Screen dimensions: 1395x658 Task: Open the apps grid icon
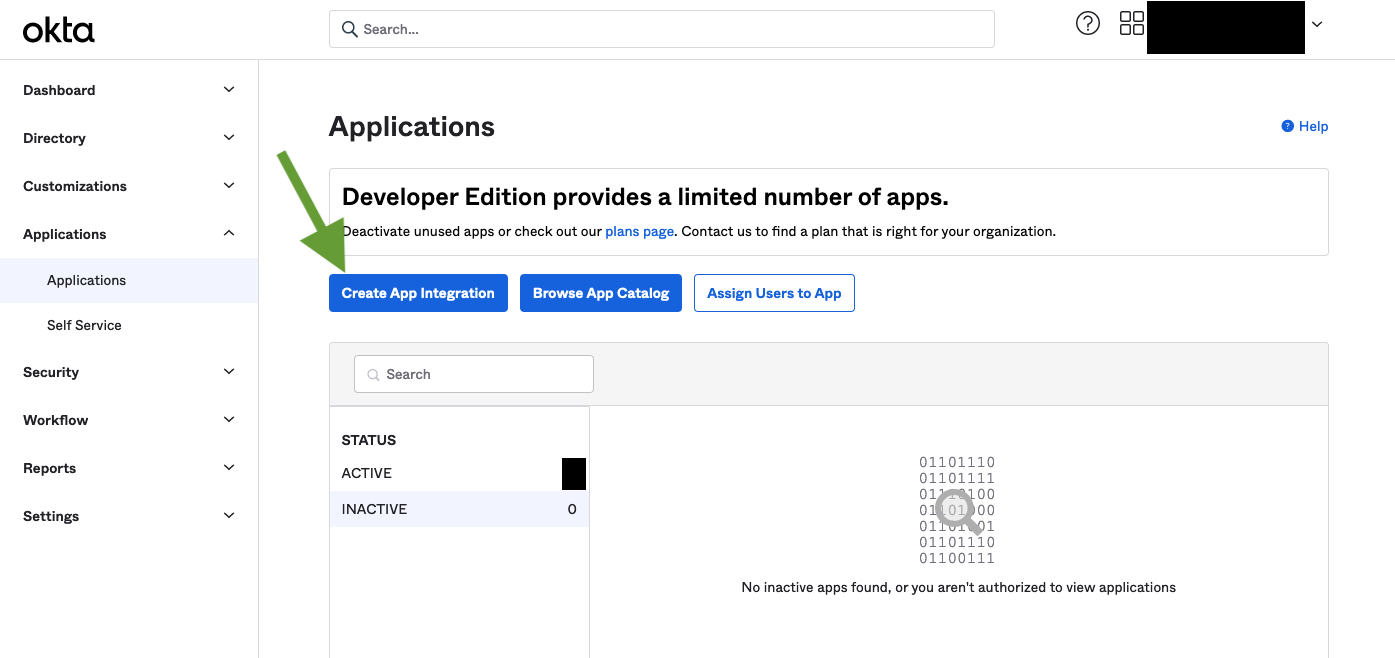click(1132, 23)
